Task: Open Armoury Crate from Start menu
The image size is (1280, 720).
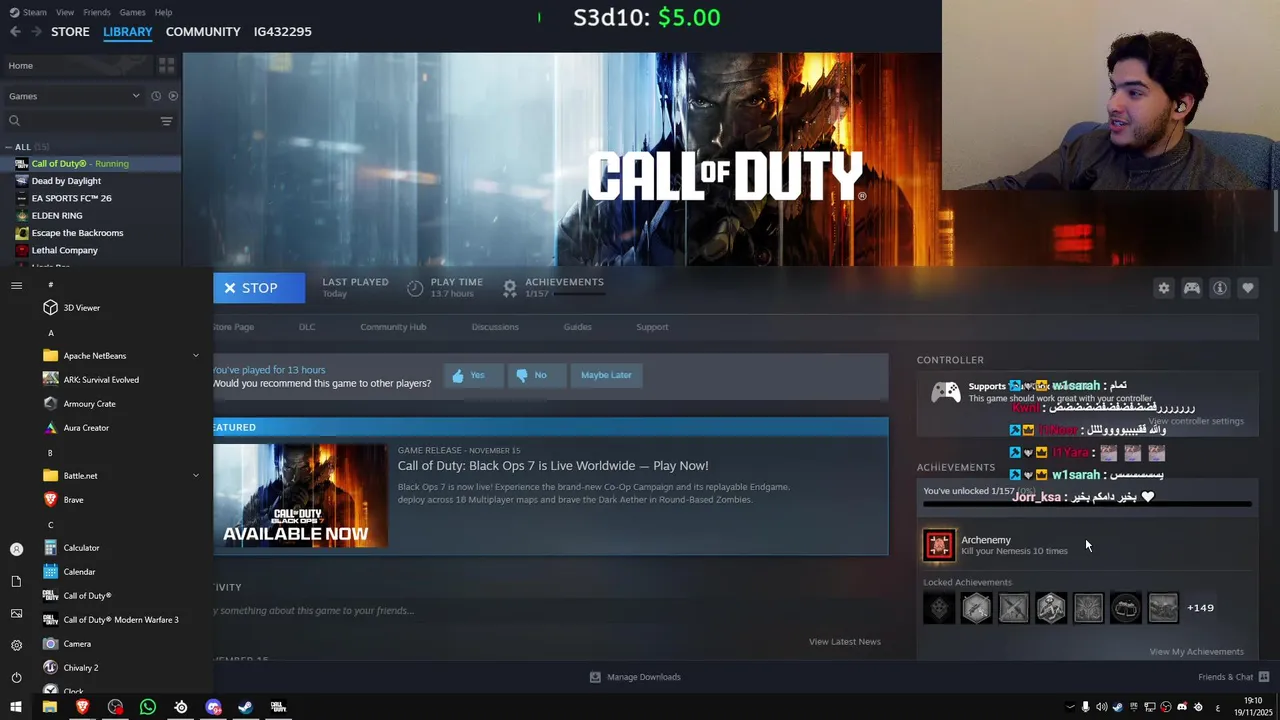Action: pyautogui.click(x=89, y=404)
